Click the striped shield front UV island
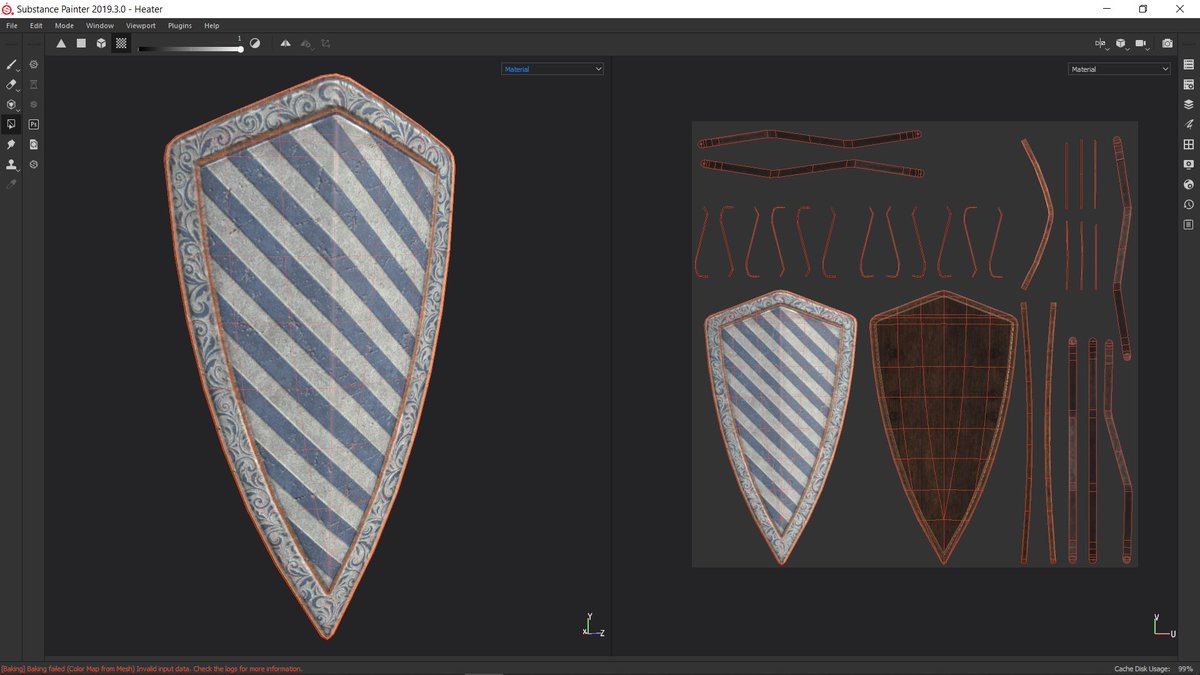The height and width of the screenshot is (675, 1200). point(780,426)
